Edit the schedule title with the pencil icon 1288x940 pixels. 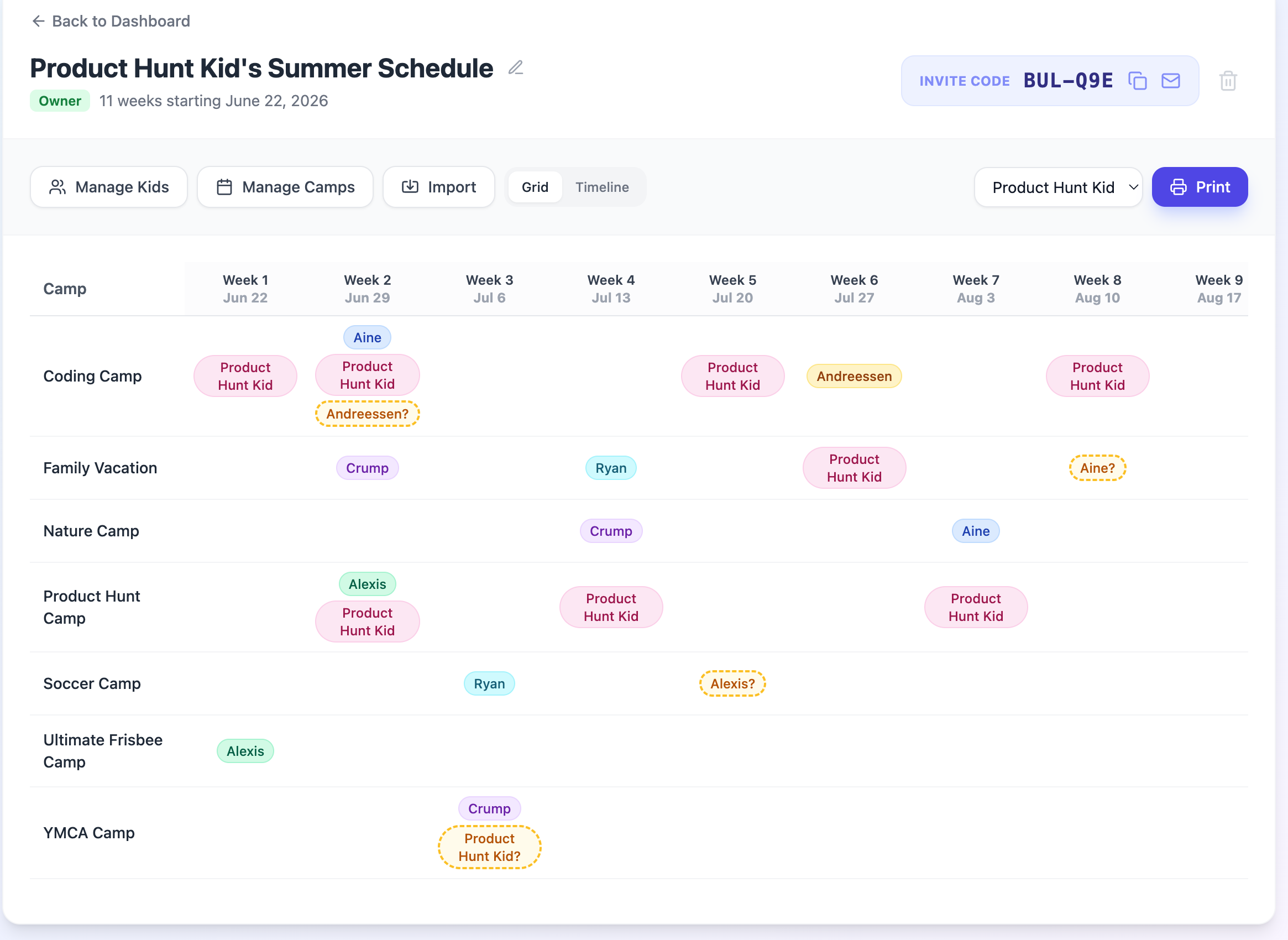(515, 67)
